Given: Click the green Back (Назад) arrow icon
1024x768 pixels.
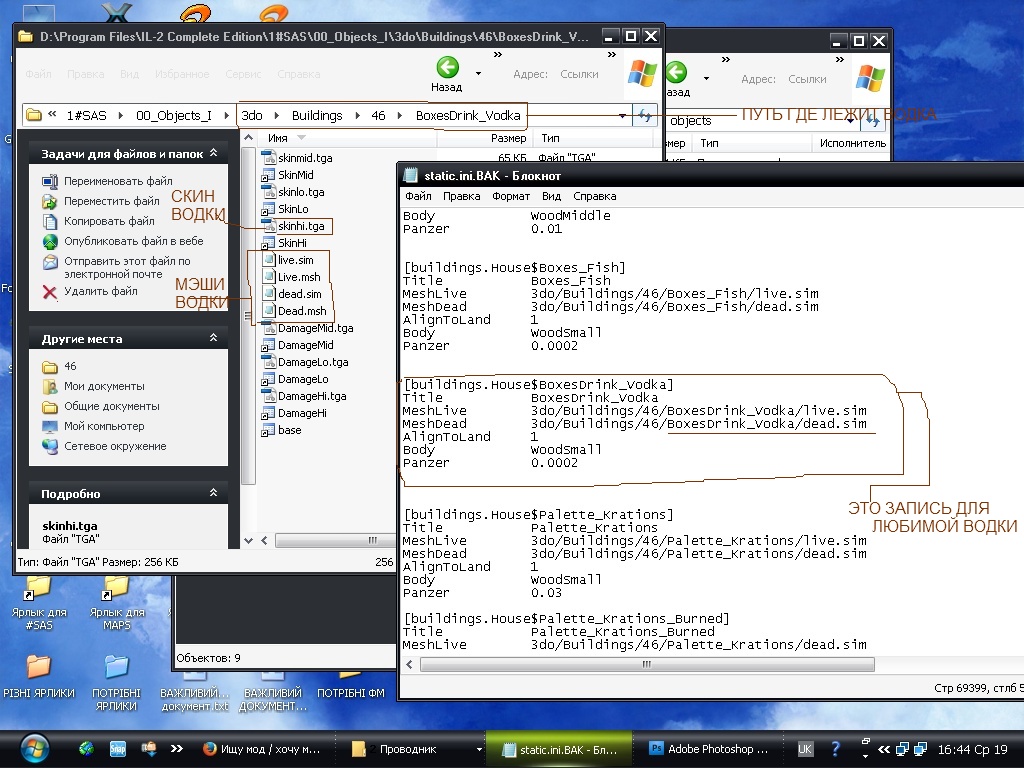Looking at the screenshot, I should 447,67.
